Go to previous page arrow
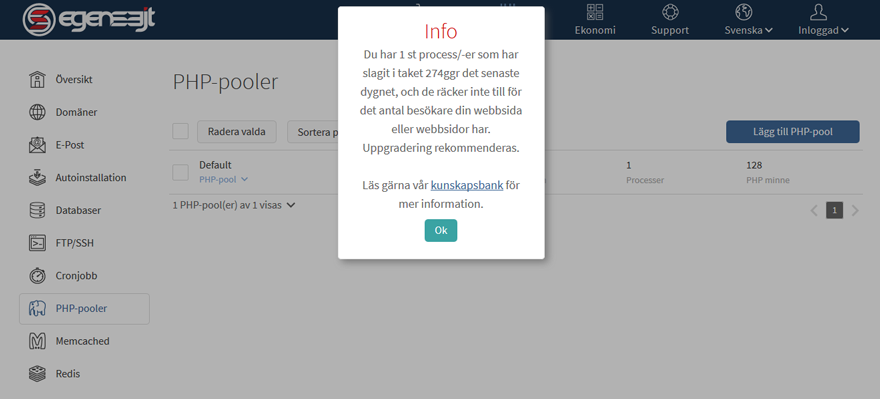Screen dimensions: 880x399 click(814, 211)
